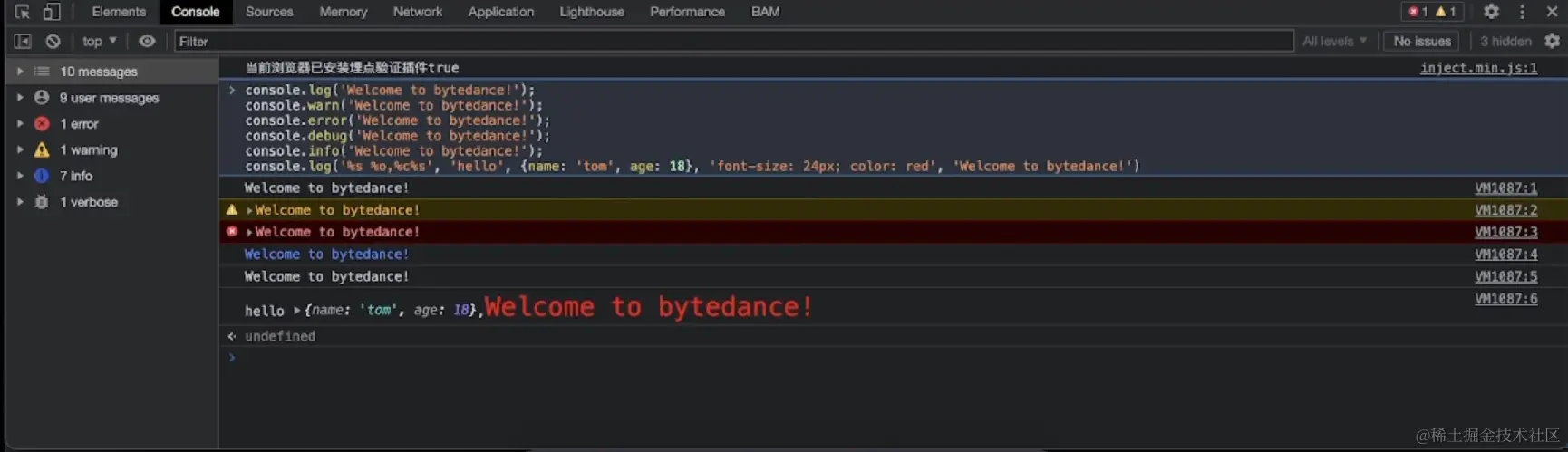Toggle the console sidebar panel icon

click(23, 41)
